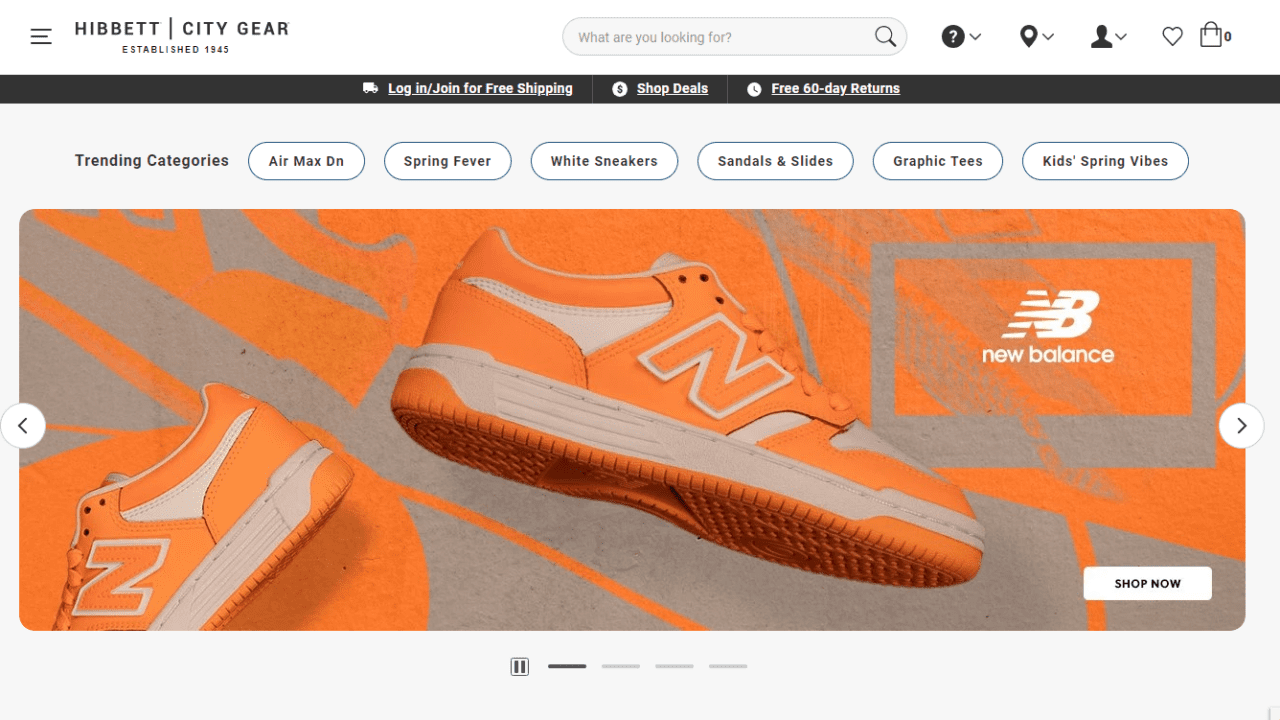Expand the store location dropdown chevron
The width and height of the screenshot is (1280, 720).
pos(1048,37)
